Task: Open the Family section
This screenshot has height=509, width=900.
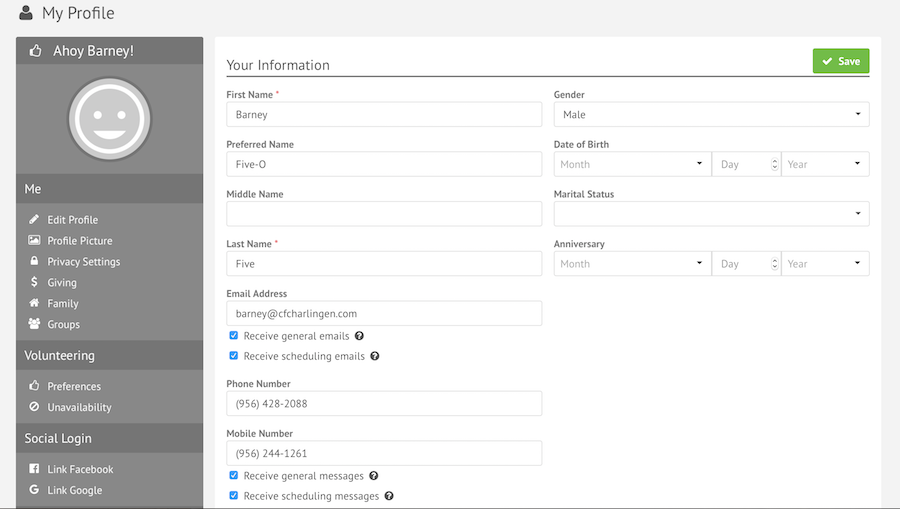Action: click(63, 303)
